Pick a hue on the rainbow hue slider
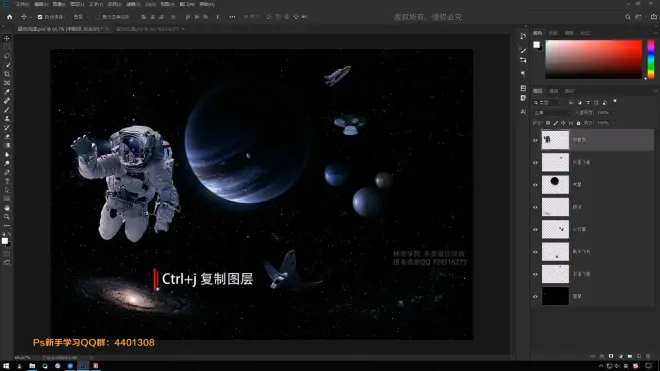This screenshot has height=371, width=660. 651,59
